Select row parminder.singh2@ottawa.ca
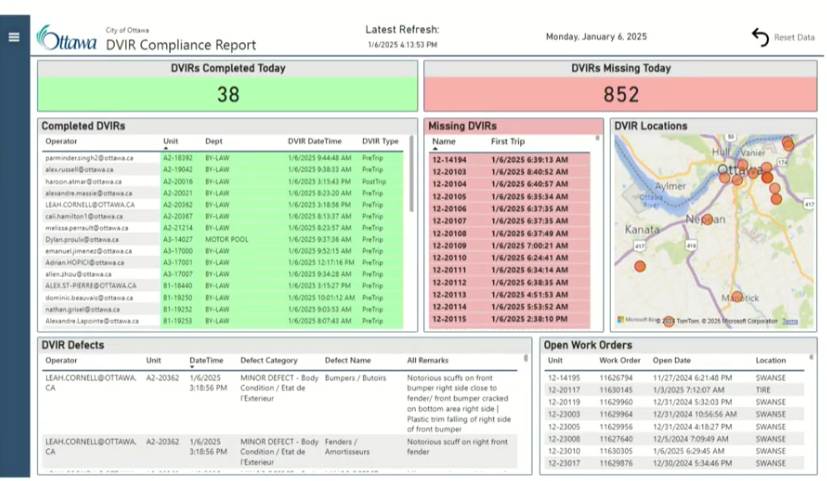The height and width of the screenshot is (481, 827). coord(224,158)
